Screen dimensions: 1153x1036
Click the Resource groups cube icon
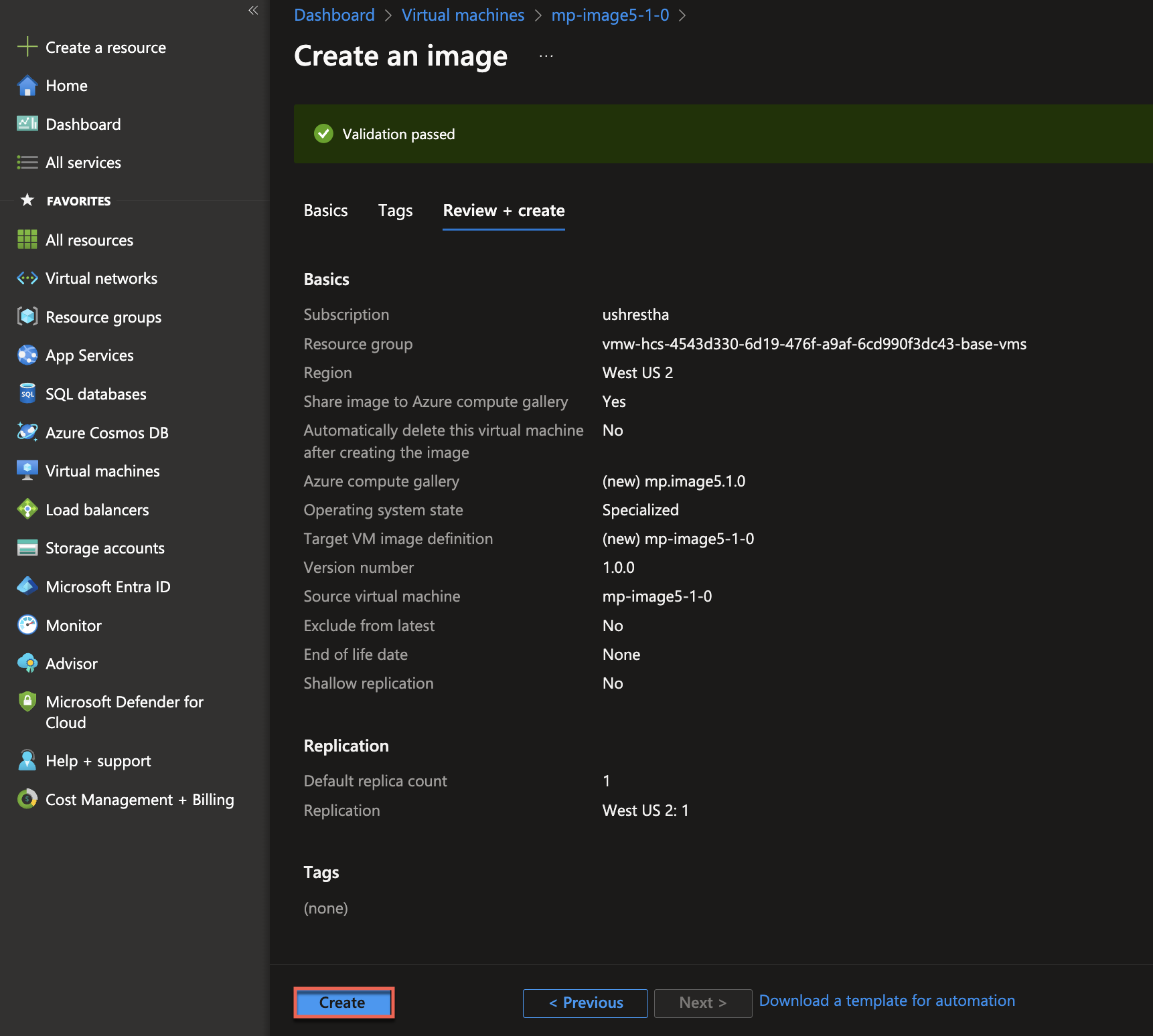[x=27, y=317]
